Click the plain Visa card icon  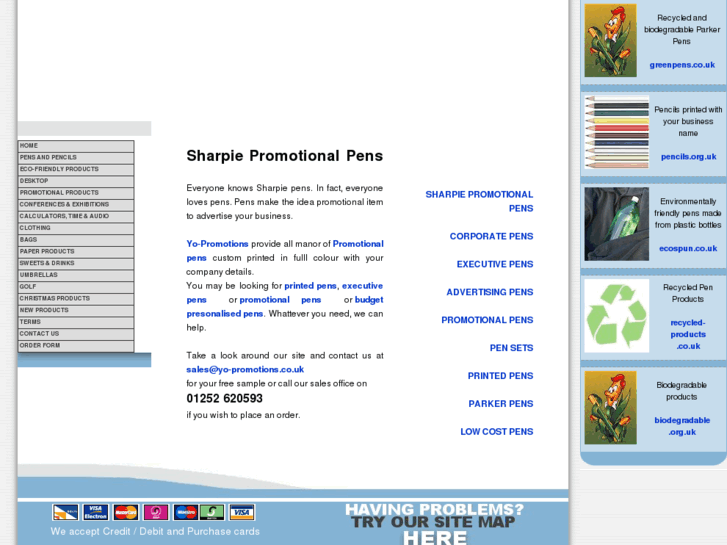[x=242, y=513]
